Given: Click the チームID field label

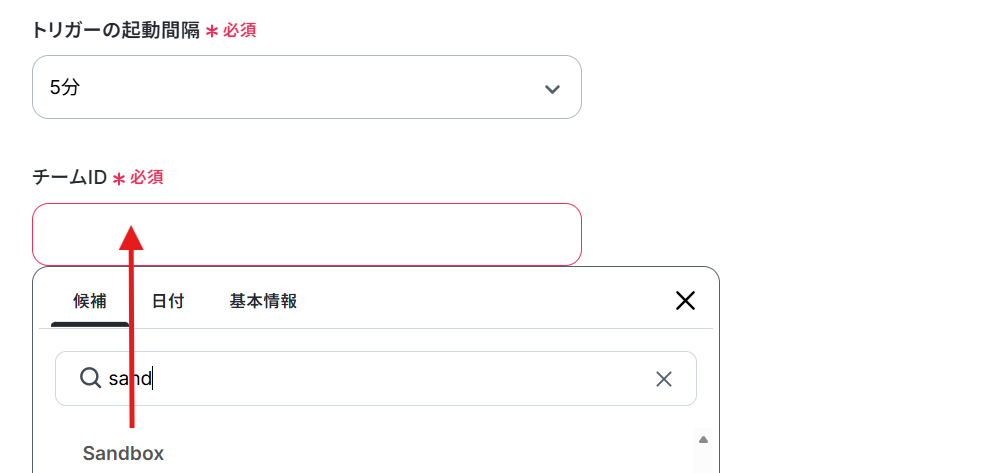Looking at the screenshot, I should pyautogui.click(x=70, y=178).
